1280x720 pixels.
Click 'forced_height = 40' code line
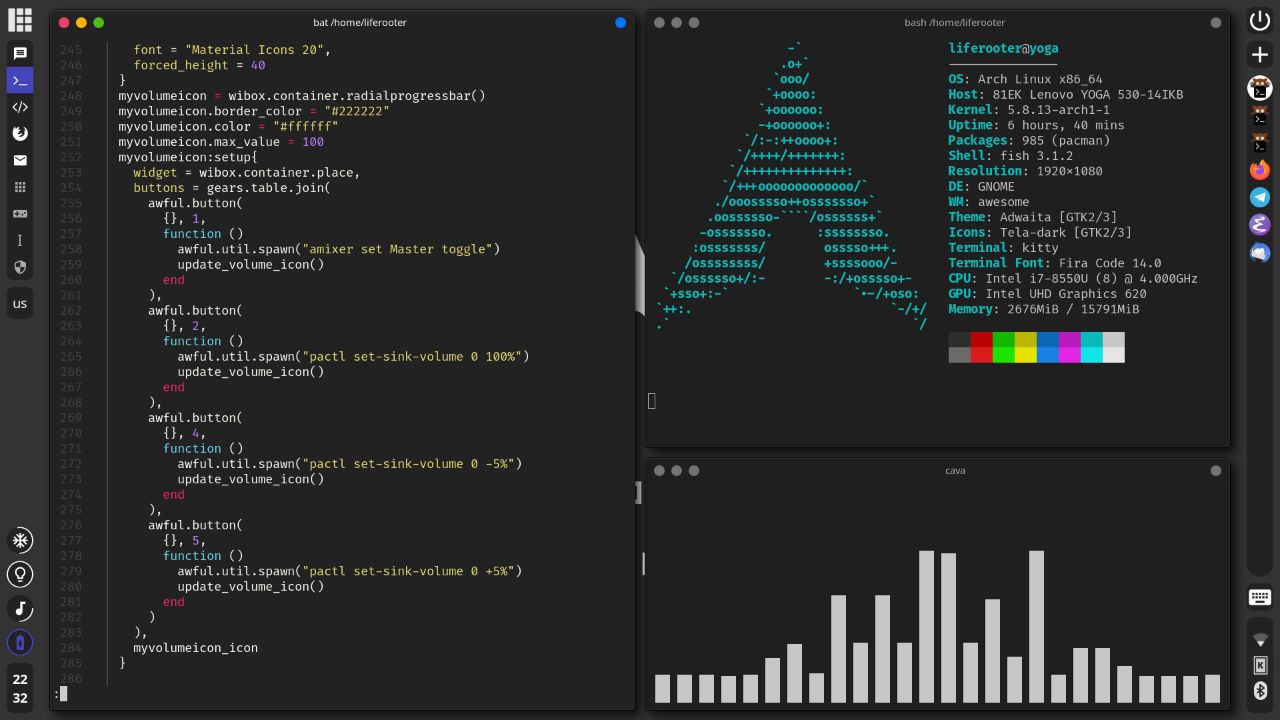coord(199,65)
